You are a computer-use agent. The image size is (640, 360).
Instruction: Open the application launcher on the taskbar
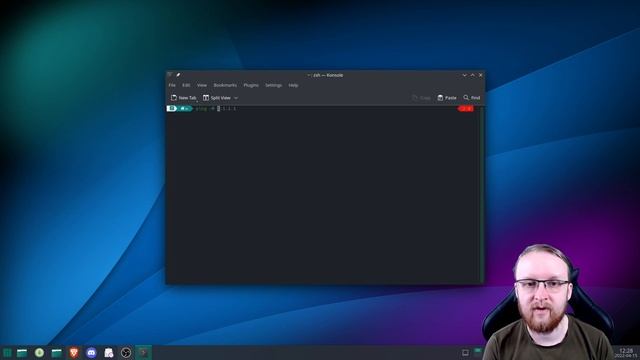(x=7, y=353)
